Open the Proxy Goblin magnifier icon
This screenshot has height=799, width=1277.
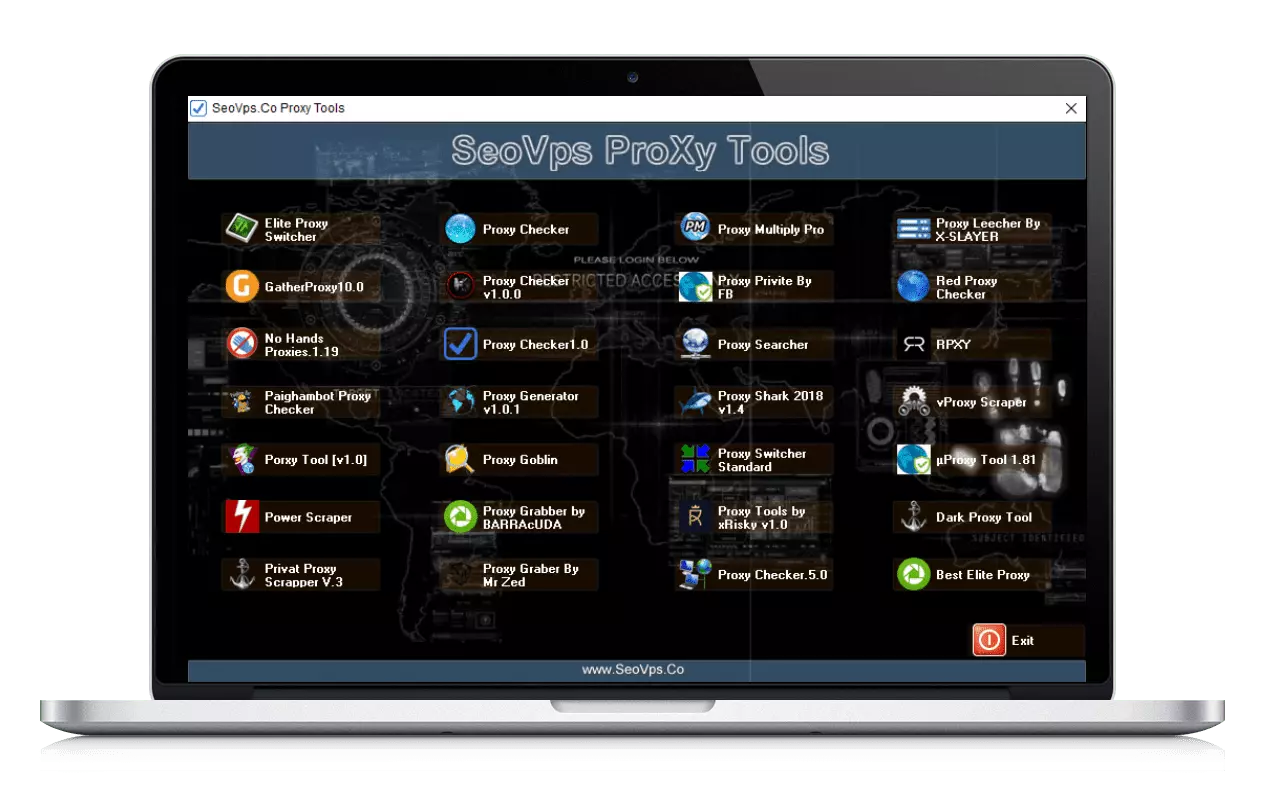pyautogui.click(x=460, y=459)
